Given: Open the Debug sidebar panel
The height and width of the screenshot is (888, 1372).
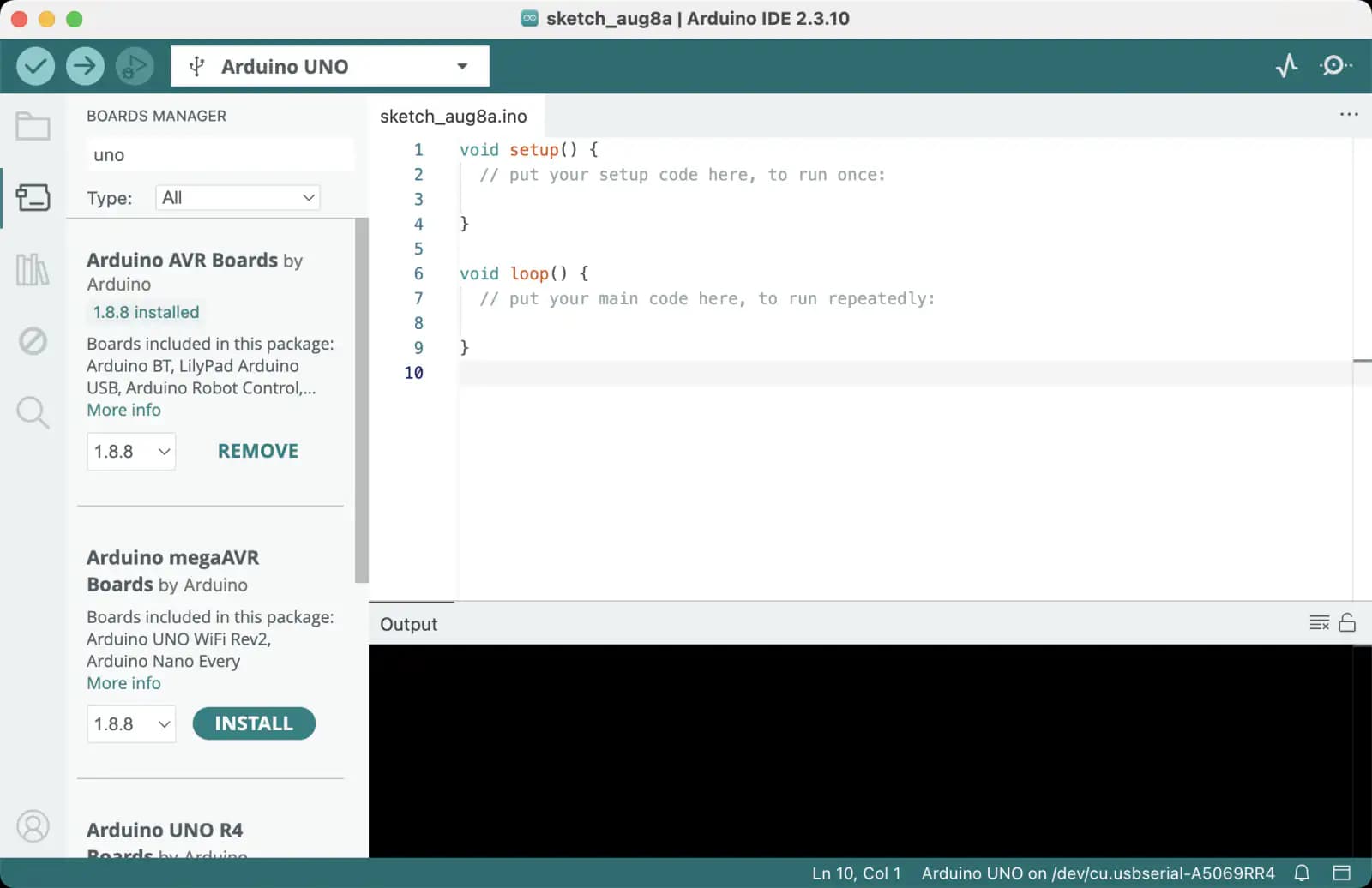Looking at the screenshot, I should coord(33,341).
